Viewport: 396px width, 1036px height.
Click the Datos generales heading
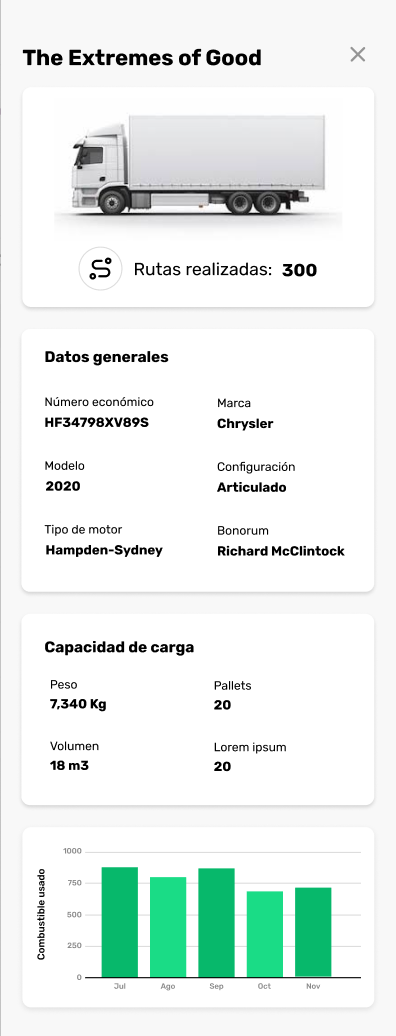pos(106,357)
